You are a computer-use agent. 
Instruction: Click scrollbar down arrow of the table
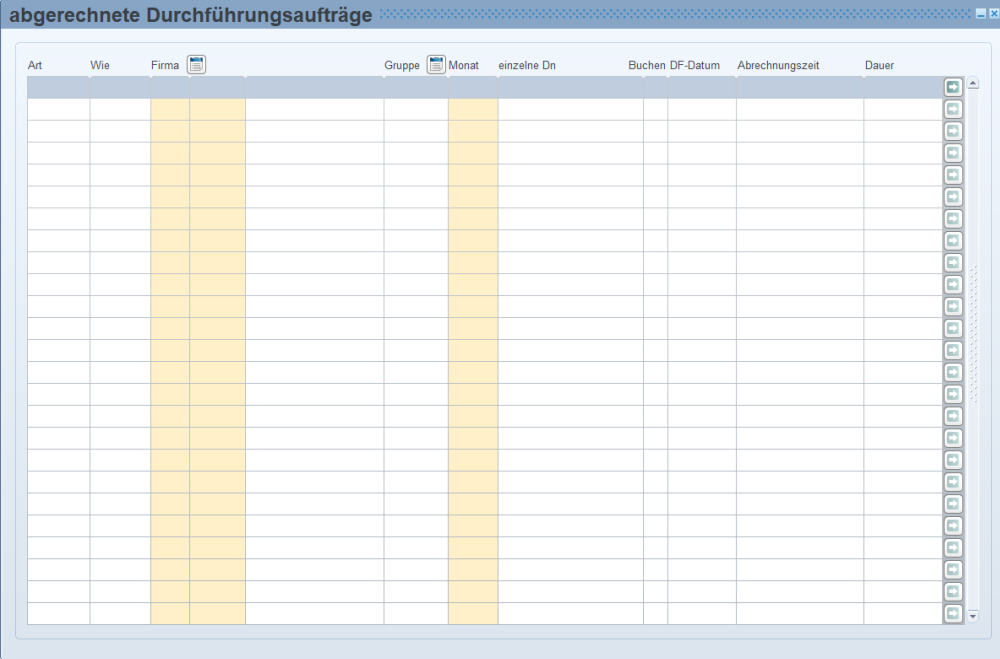point(973,616)
